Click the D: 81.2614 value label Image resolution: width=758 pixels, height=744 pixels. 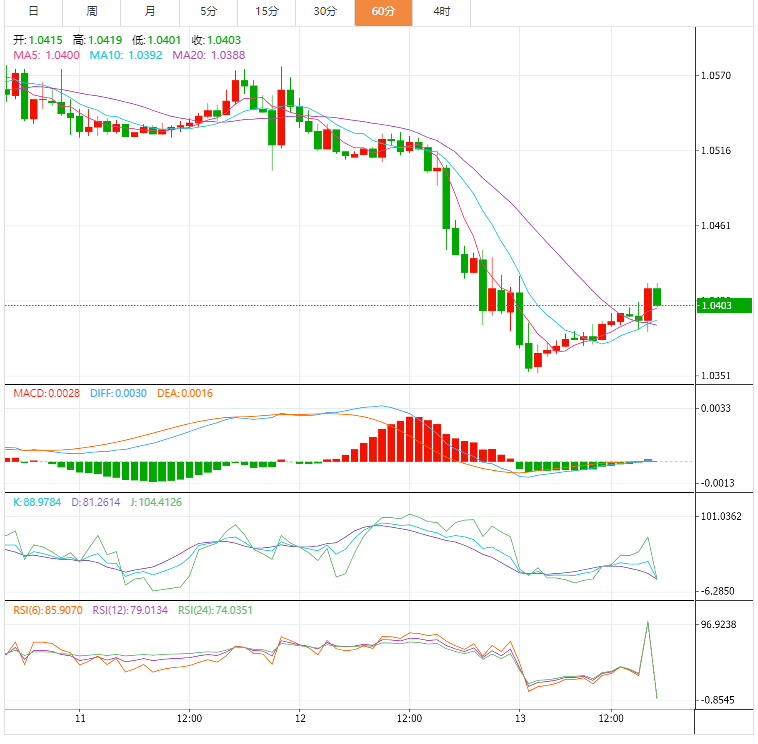pyautogui.click(x=96, y=503)
